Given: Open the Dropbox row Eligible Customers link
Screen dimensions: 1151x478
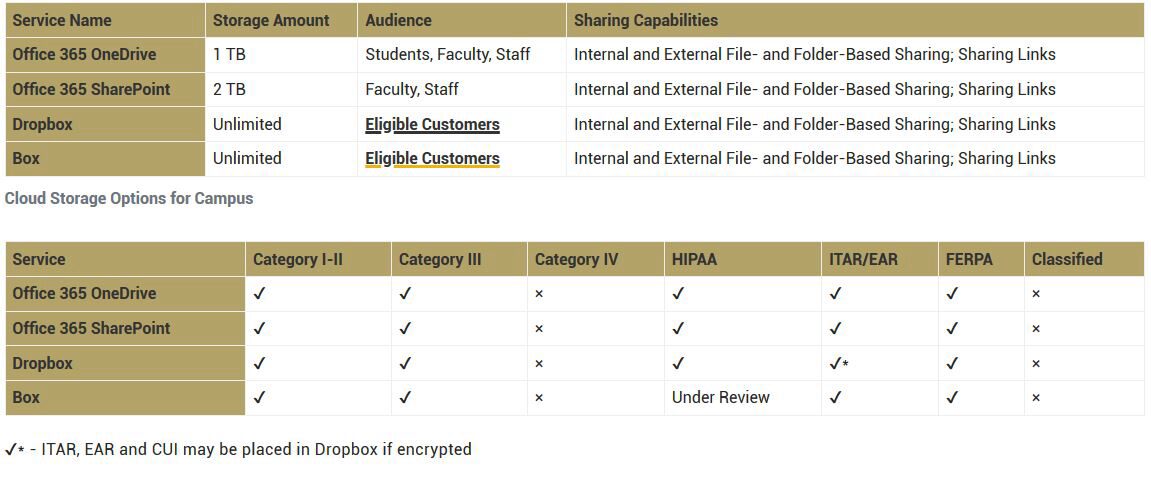Looking at the screenshot, I should (432, 124).
